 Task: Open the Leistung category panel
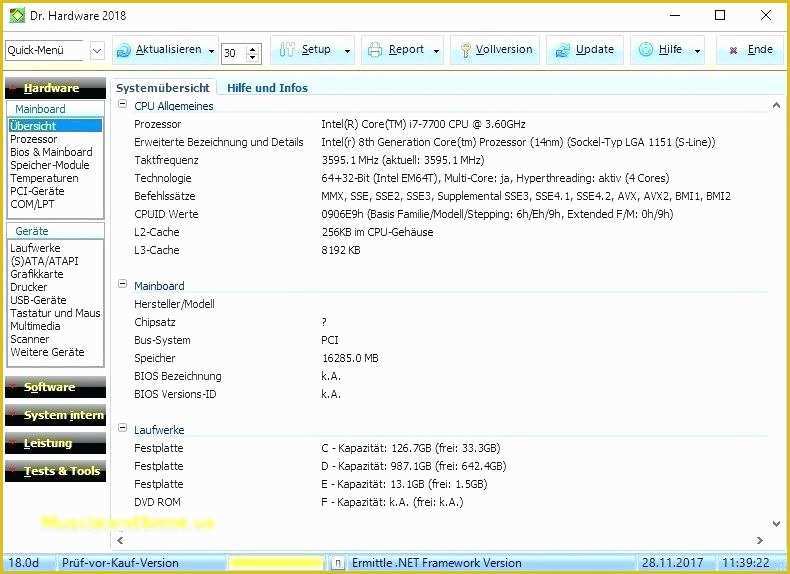(55, 443)
